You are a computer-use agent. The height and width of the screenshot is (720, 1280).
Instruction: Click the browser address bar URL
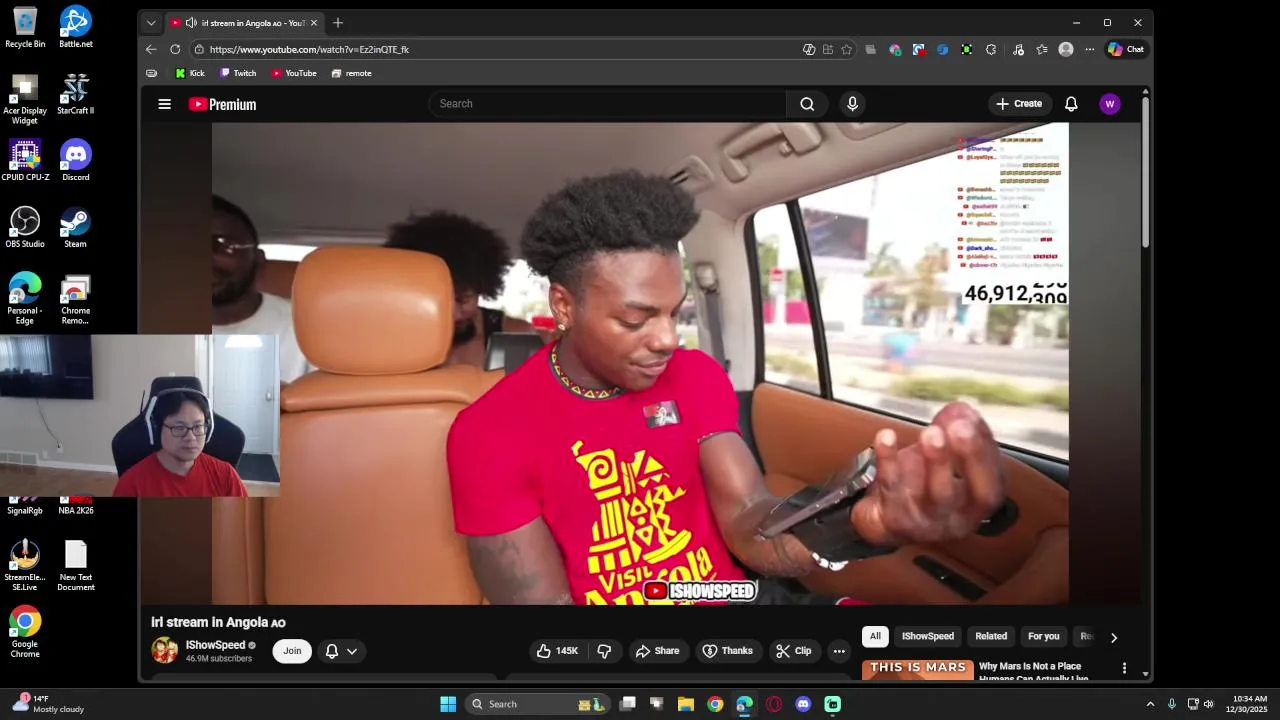pos(309,49)
